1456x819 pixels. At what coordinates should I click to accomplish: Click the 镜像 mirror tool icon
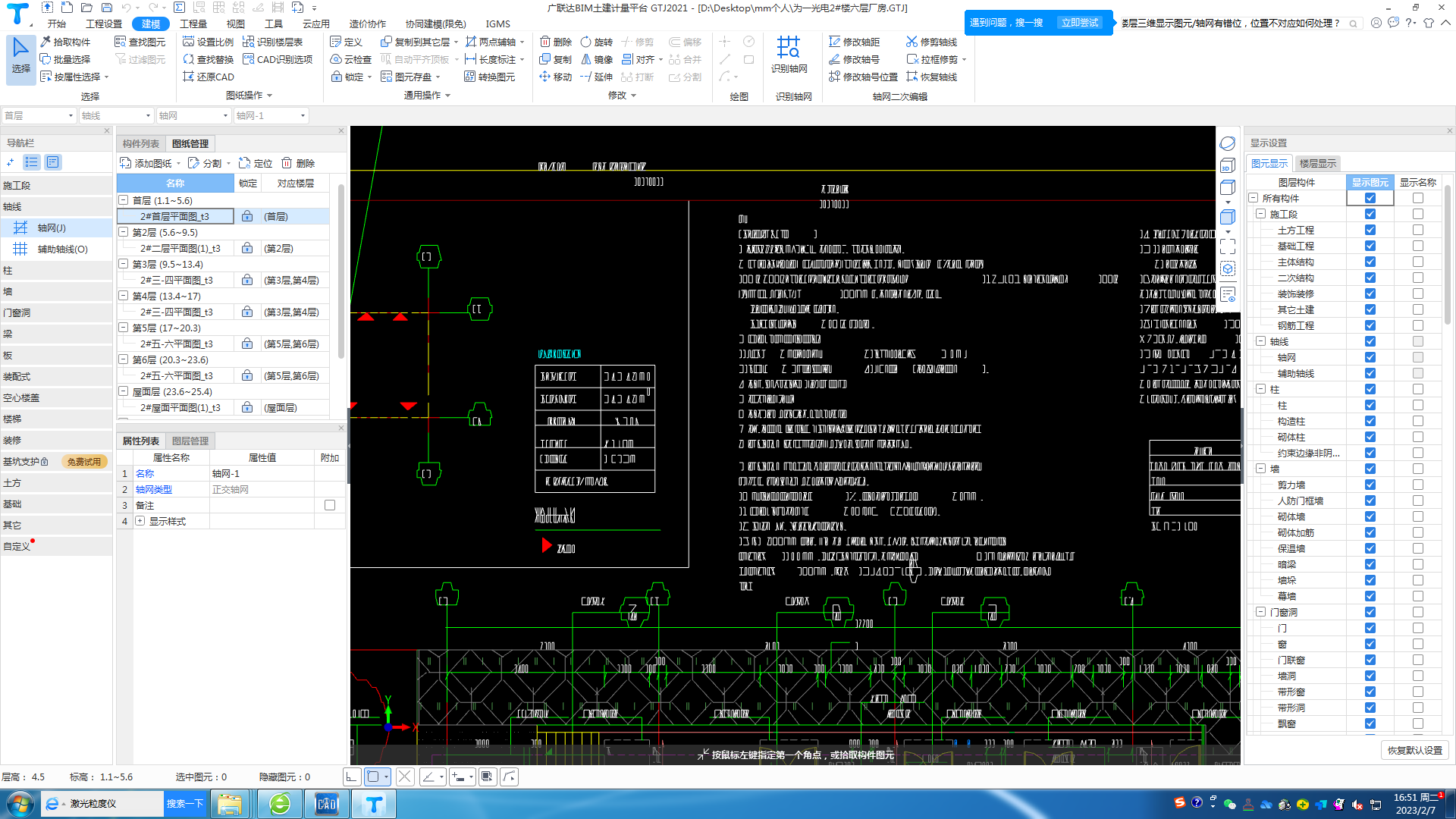pos(585,59)
